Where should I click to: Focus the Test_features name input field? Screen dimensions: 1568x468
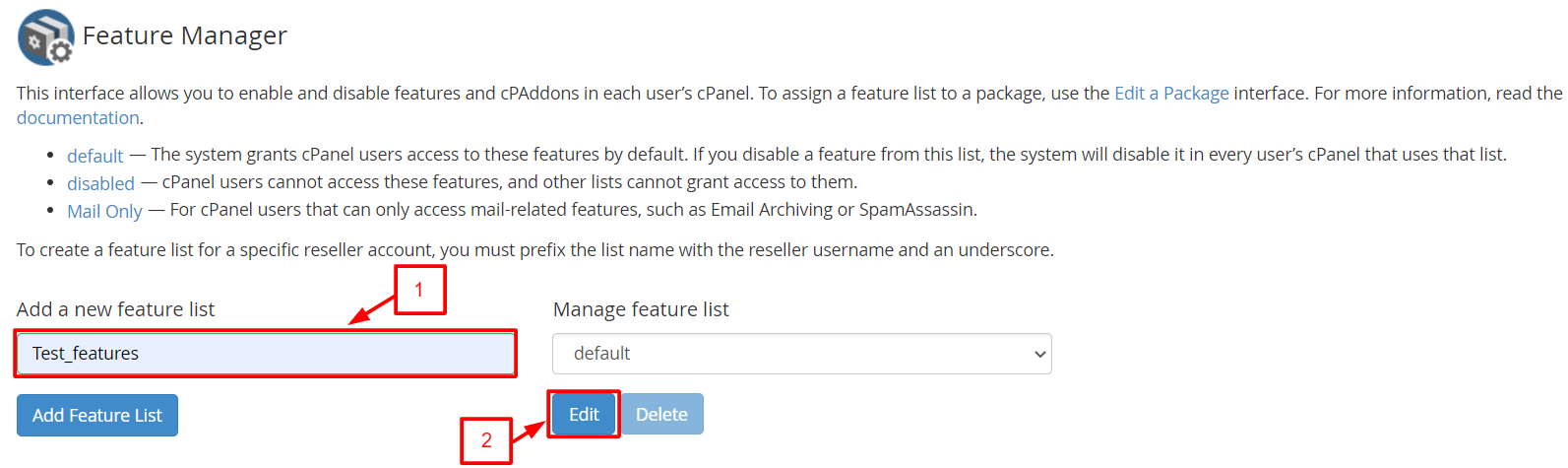point(266,354)
